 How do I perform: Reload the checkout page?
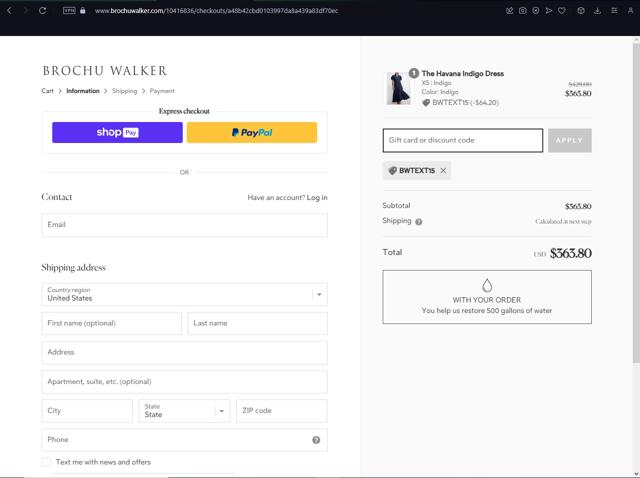click(42, 11)
